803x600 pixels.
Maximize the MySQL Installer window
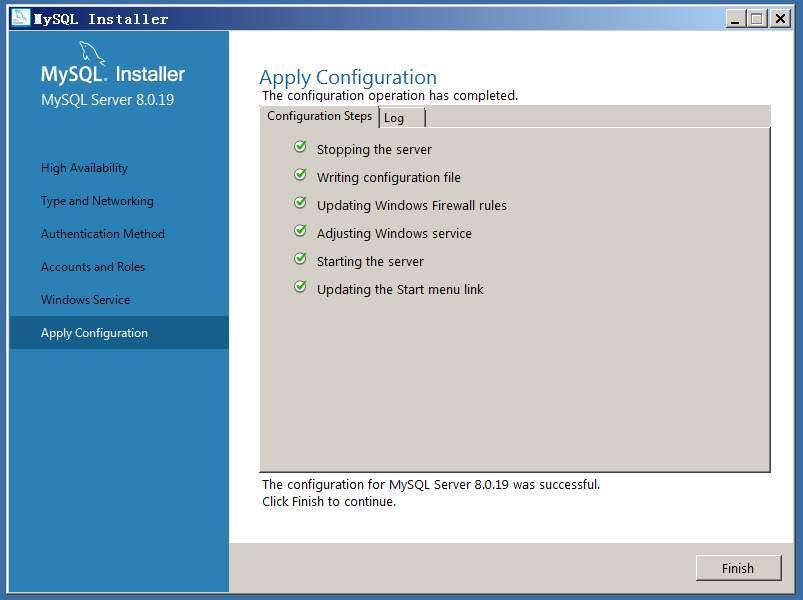pos(757,19)
